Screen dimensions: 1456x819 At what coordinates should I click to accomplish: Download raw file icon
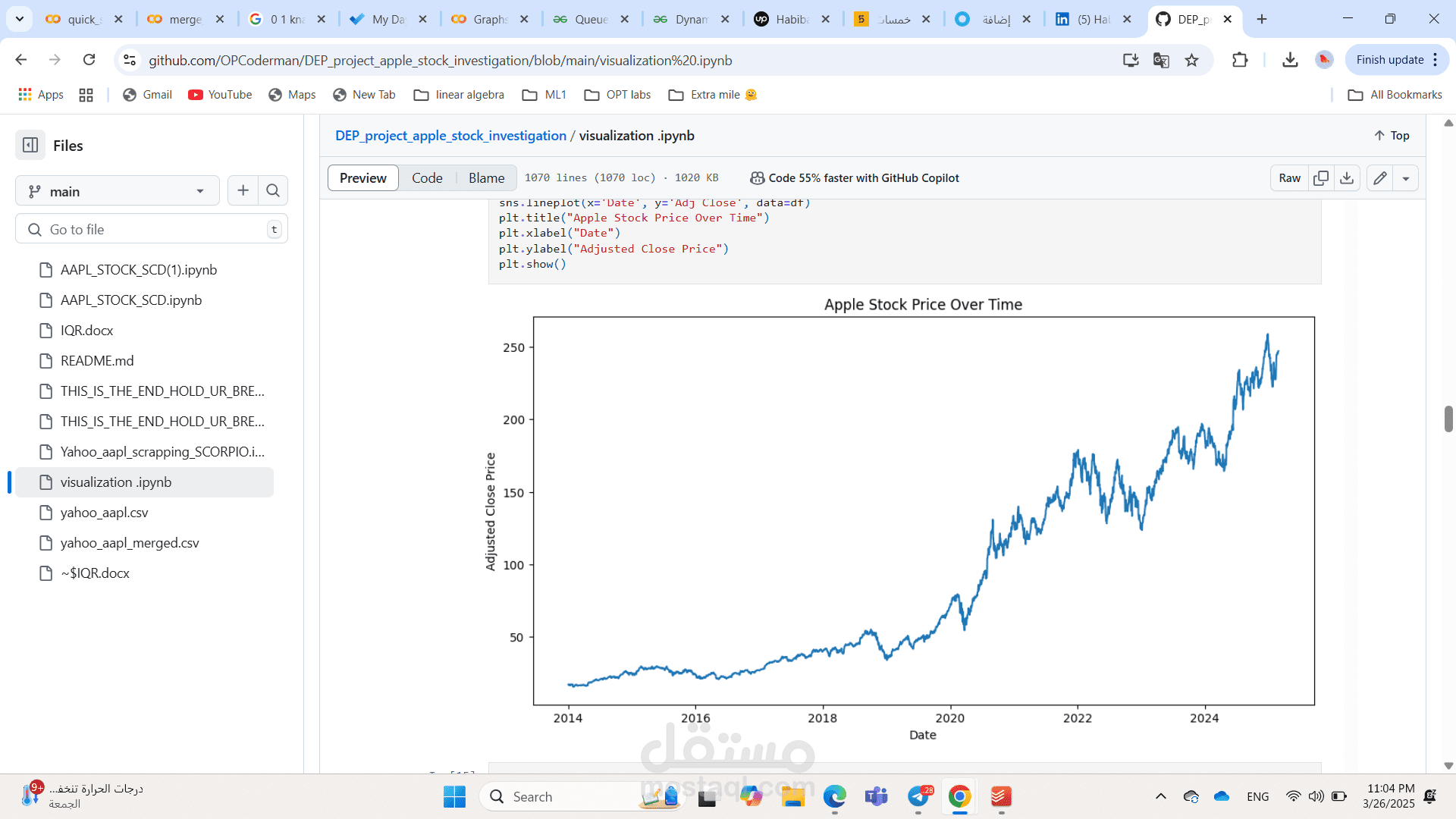(1347, 177)
